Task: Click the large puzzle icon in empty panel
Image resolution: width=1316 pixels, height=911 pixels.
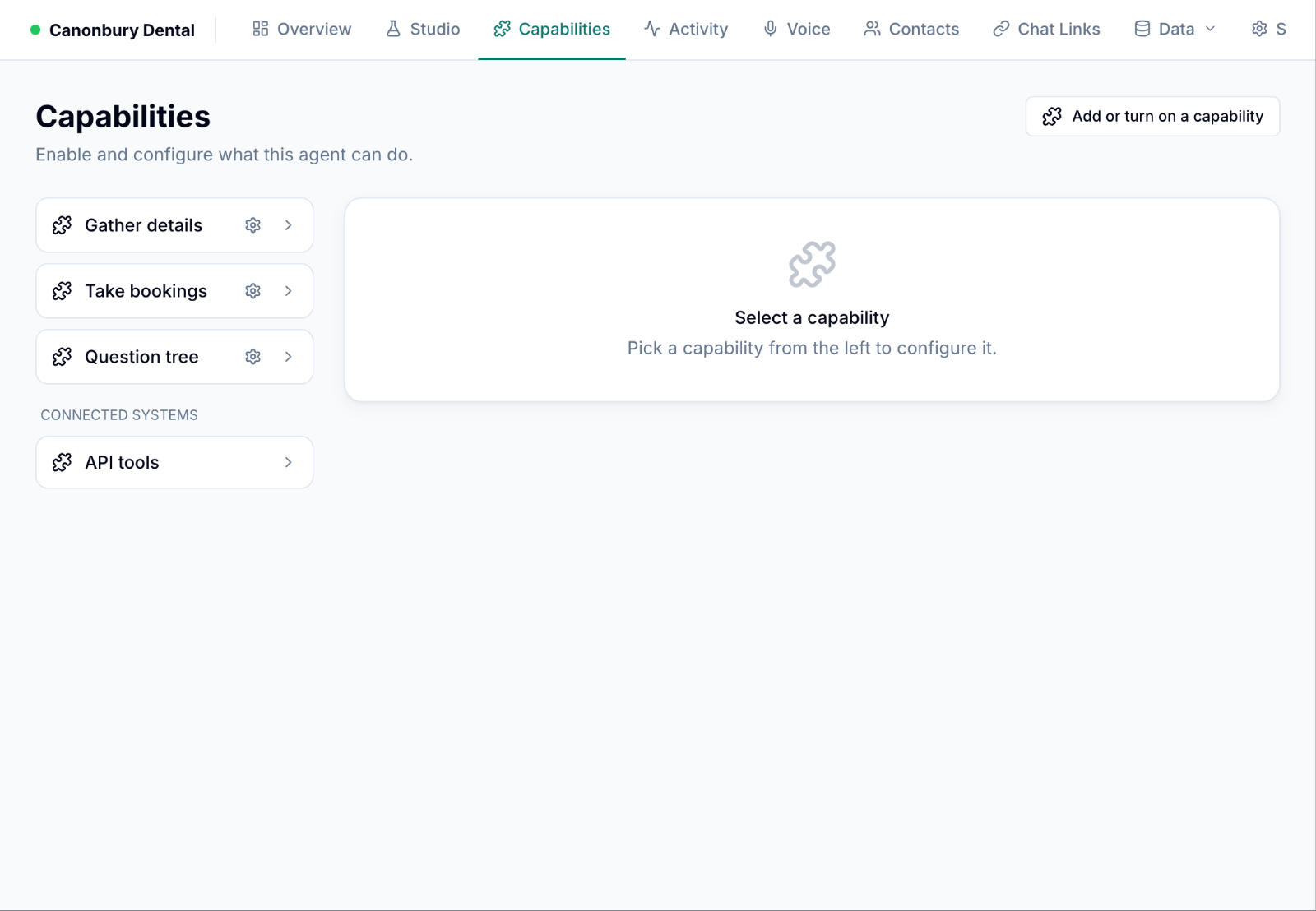Action: (812, 265)
